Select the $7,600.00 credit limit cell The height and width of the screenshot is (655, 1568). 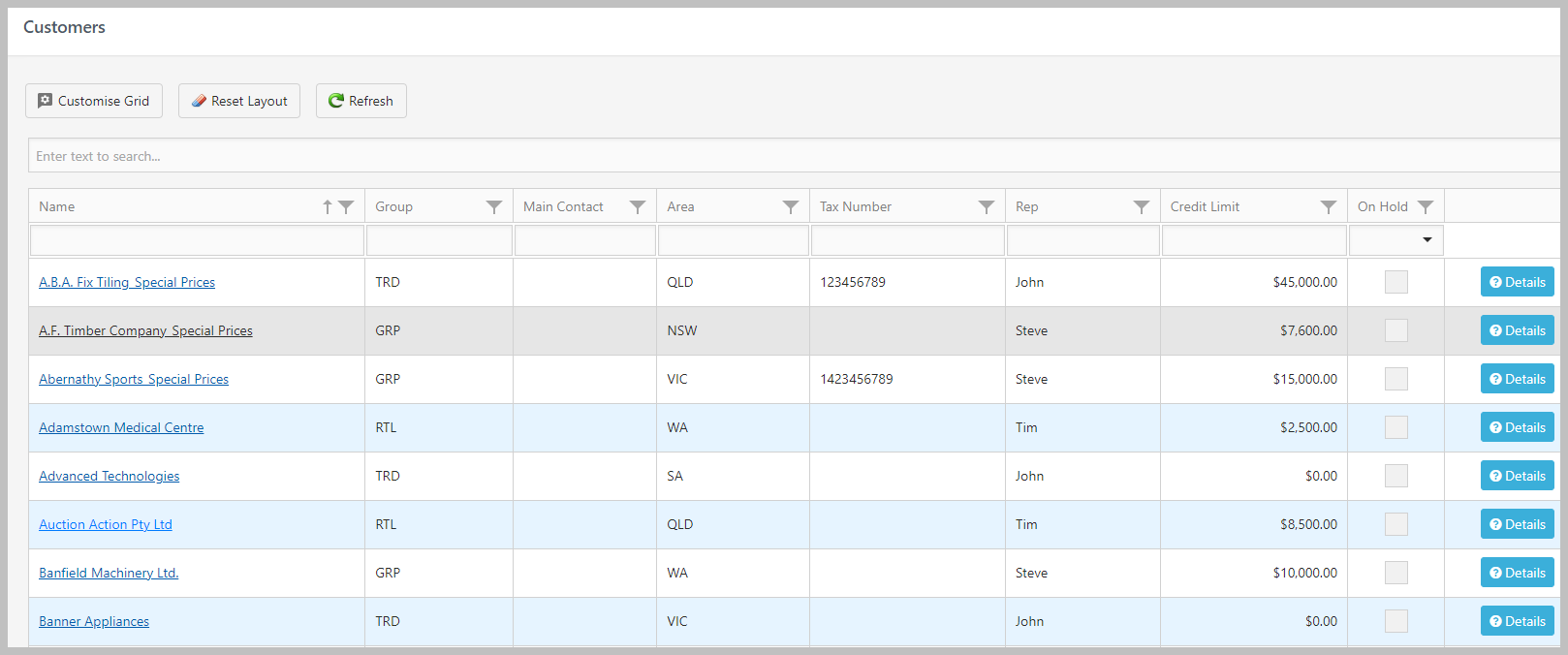1254,330
